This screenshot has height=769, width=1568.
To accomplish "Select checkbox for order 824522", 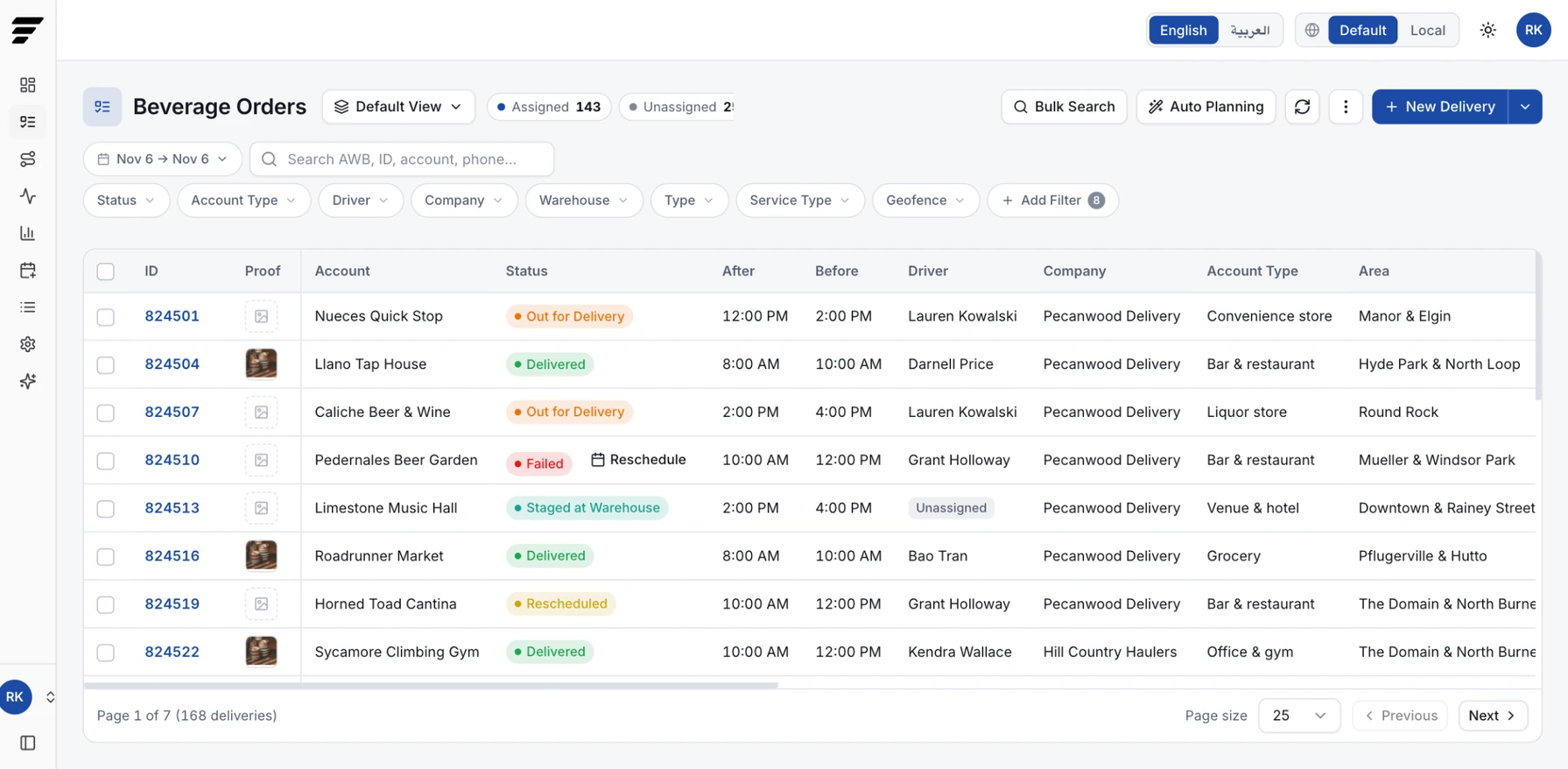I will tap(106, 653).
